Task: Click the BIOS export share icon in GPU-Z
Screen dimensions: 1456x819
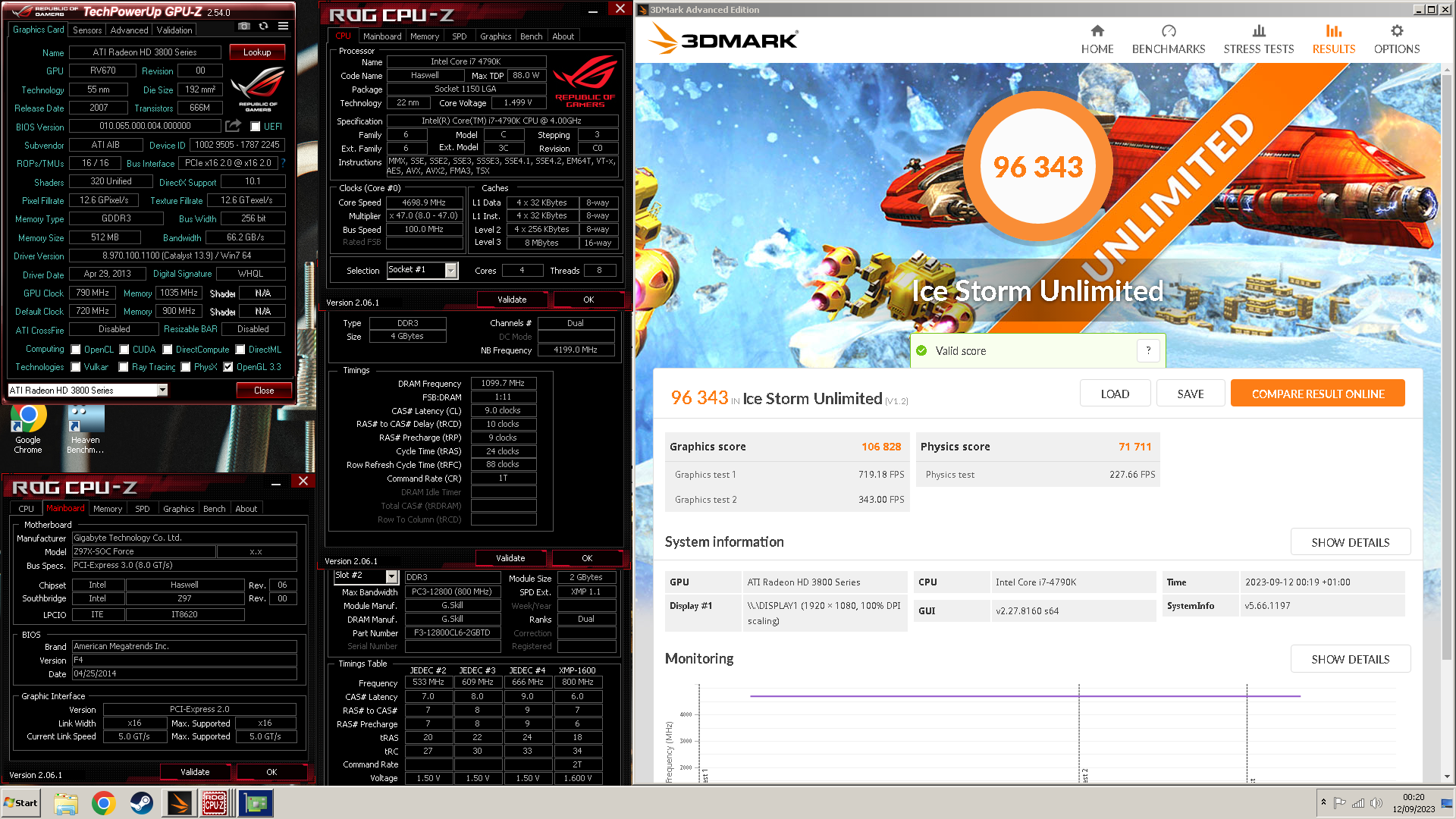Action: coord(234,126)
